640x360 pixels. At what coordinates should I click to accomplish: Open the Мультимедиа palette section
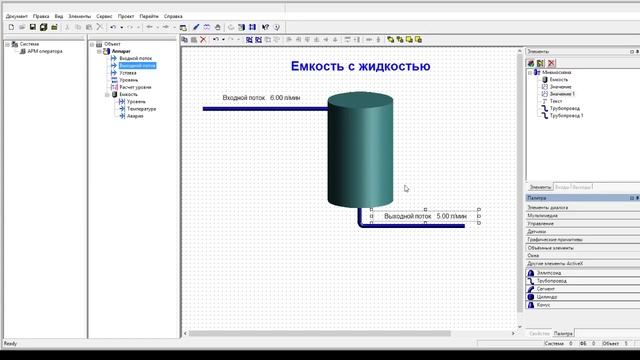click(583, 216)
